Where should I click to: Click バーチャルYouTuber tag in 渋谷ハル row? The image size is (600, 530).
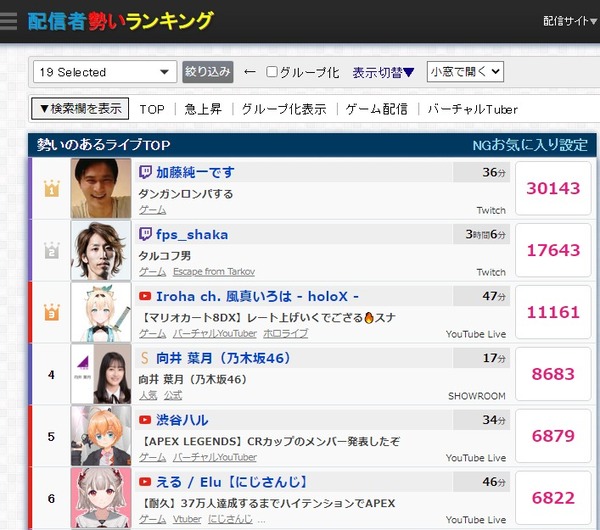215,457
